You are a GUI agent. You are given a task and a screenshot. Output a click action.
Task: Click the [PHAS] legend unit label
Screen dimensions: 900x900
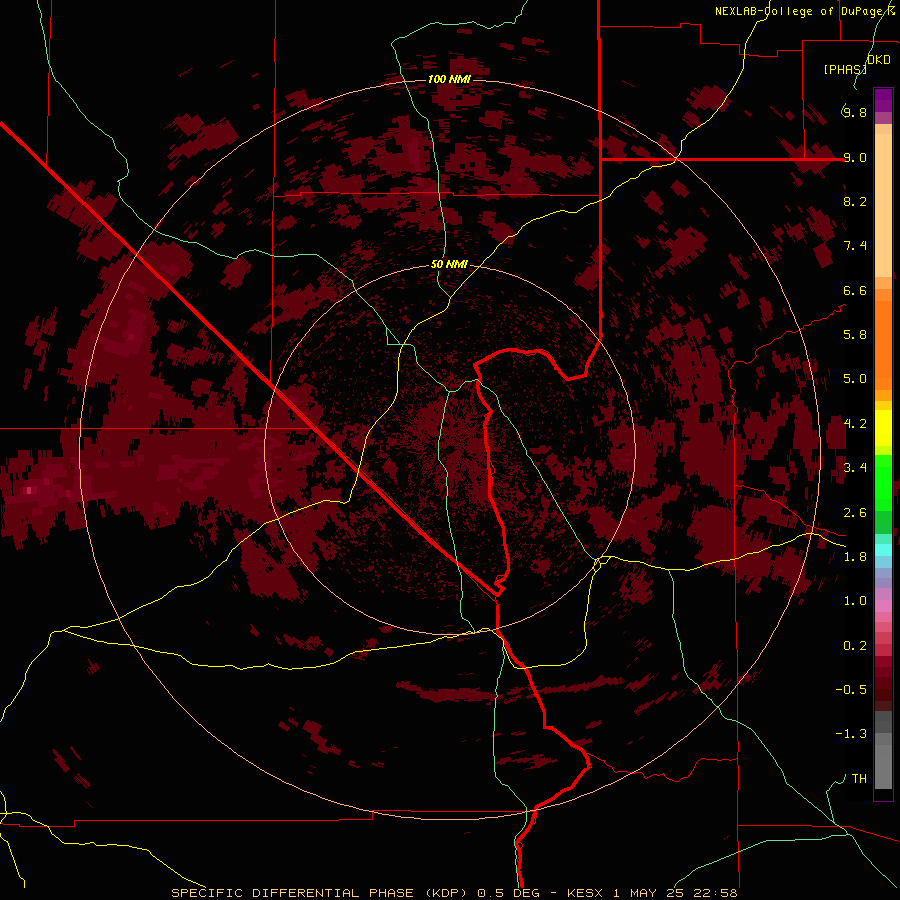(x=845, y=69)
